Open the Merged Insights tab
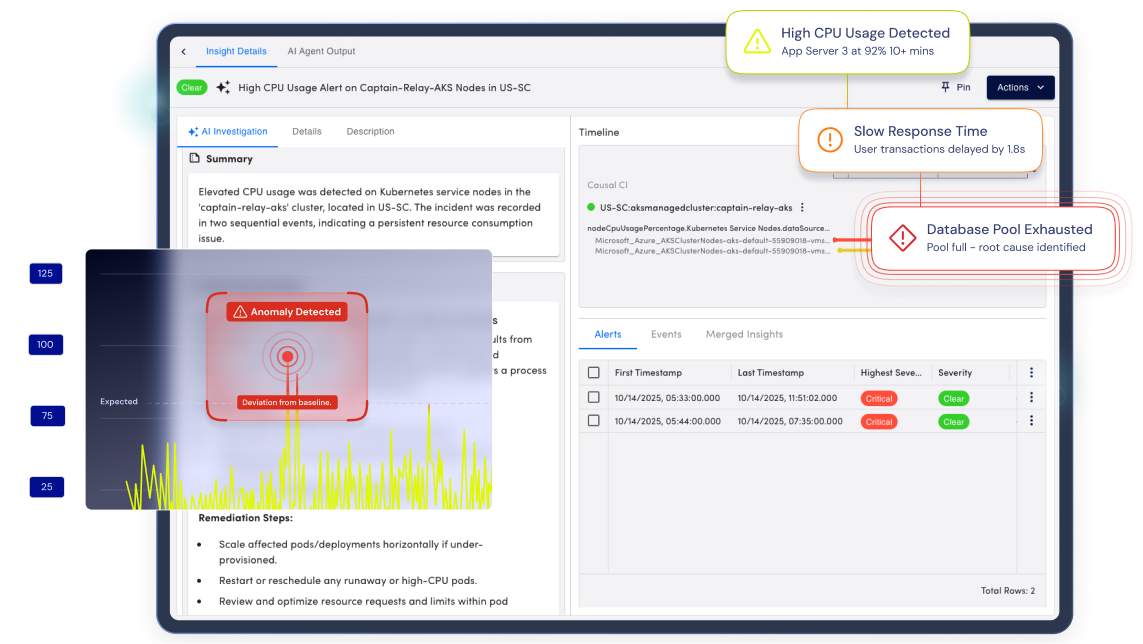The image size is (1143, 644). [x=744, y=335]
